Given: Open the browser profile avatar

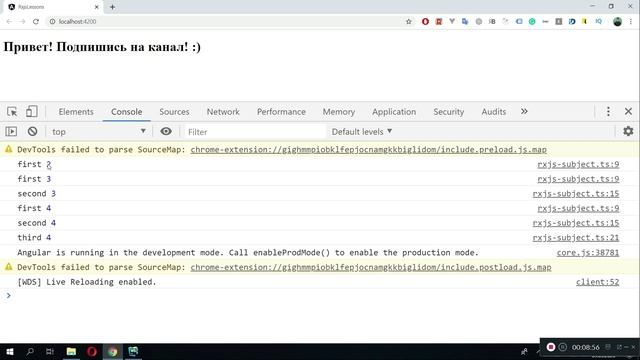Looking at the screenshot, I should (617, 22).
